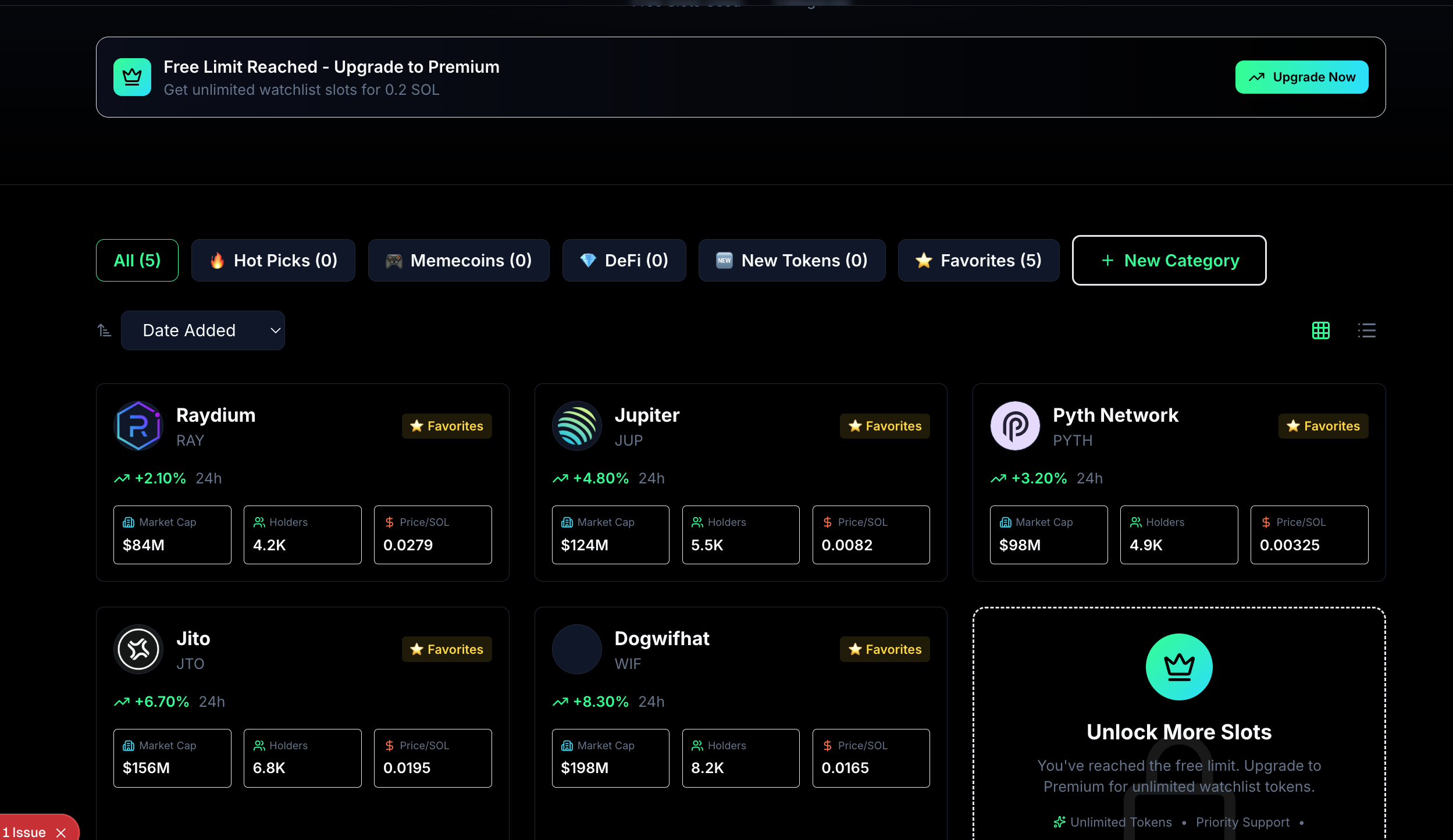The height and width of the screenshot is (840, 1453).
Task: Select the Favorites filter showing 5 tokens
Action: point(978,260)
